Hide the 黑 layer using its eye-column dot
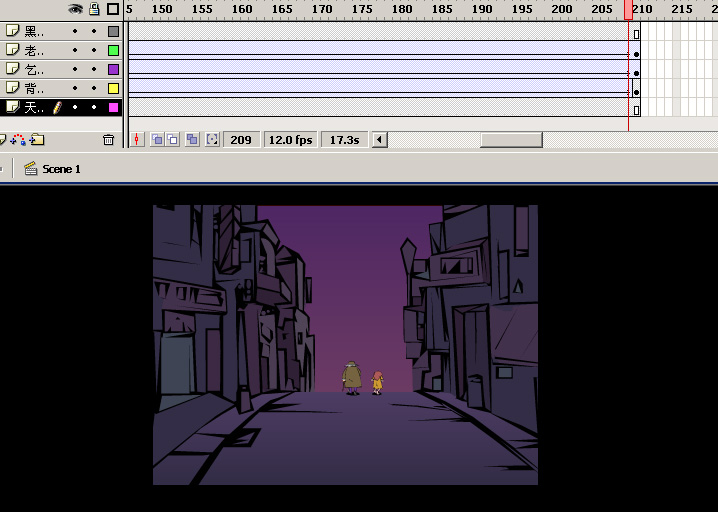The width and height of the screenshot is (718, 512). (75, 31)
